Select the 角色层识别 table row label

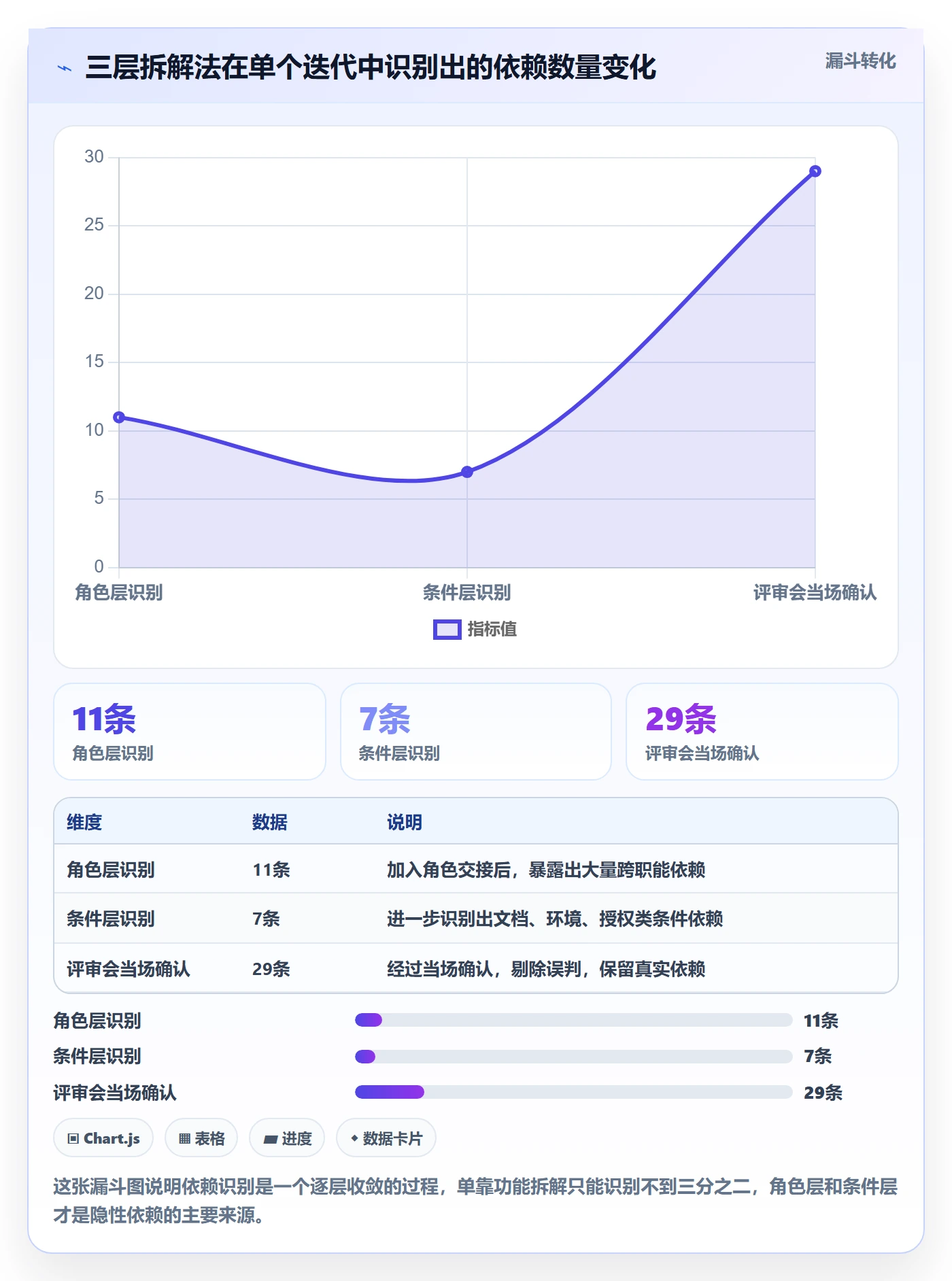[x=111, y=870]
